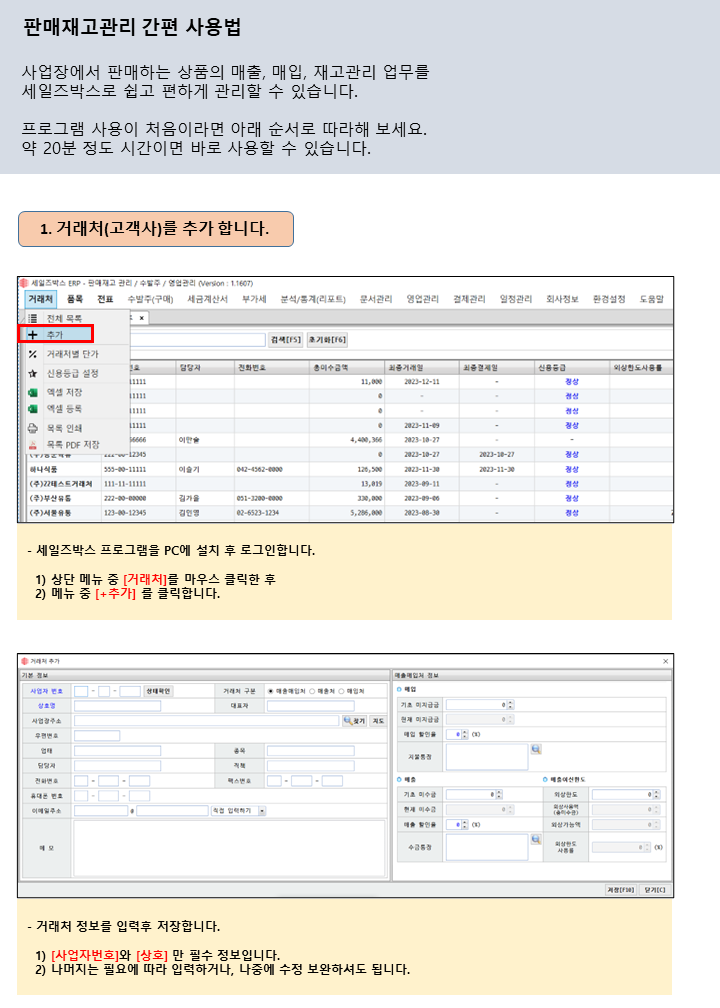Adjust the 매입 할인율 spinner
720x1008 pixels.
click(465, 734)
